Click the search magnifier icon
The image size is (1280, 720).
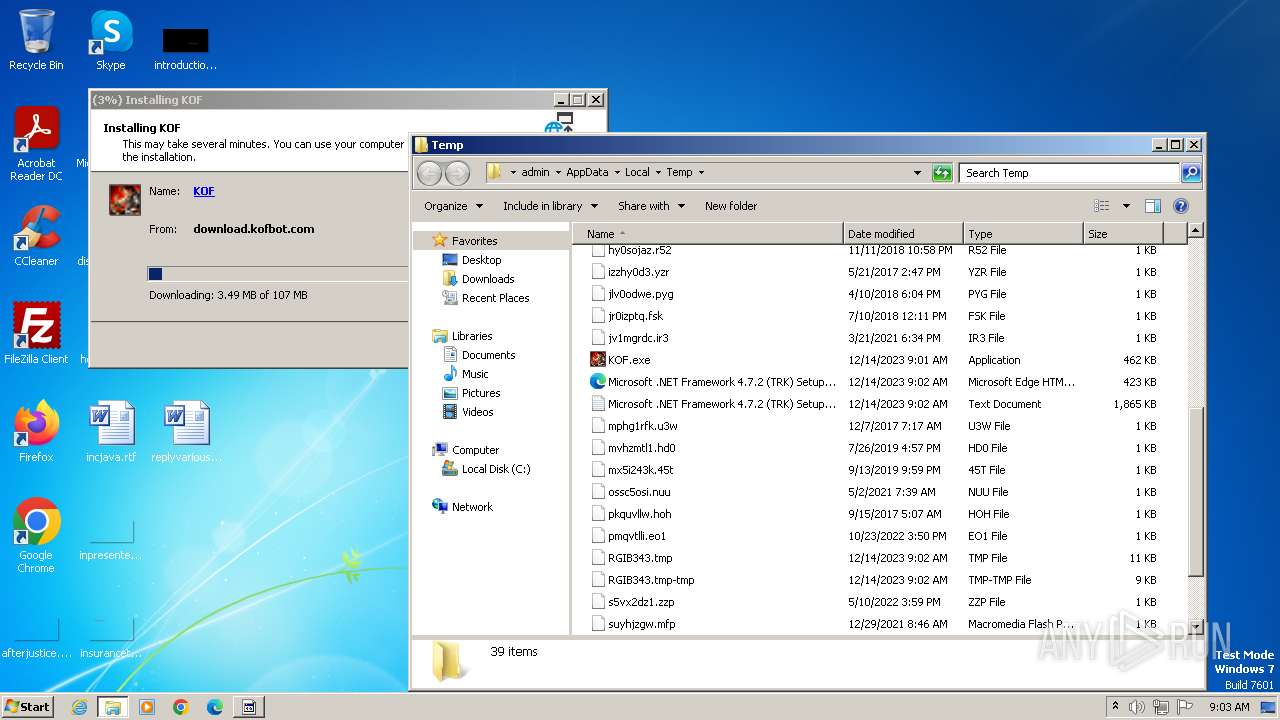point(1190,173)
